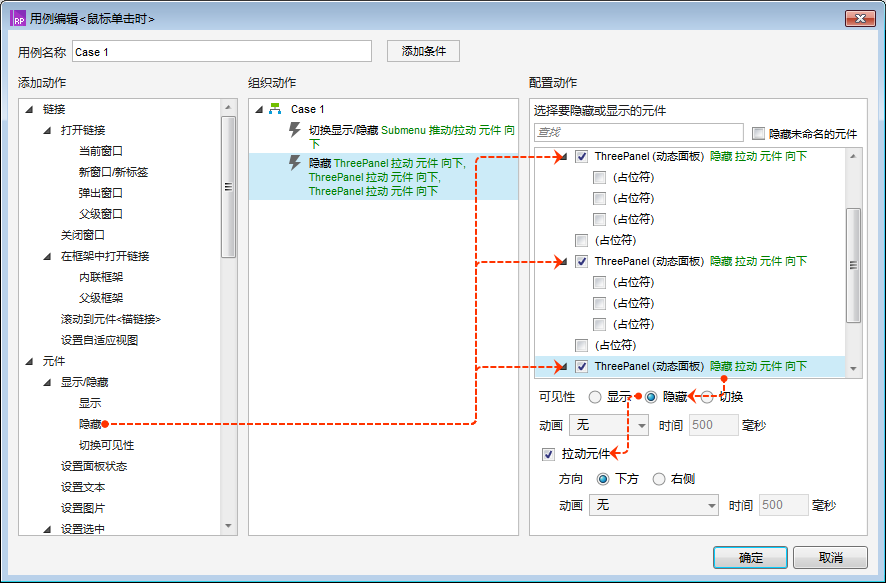Screen dimensions: 887x584
Task: Choose 右侧 as the pull direction
Action: [x=659, y=479]
